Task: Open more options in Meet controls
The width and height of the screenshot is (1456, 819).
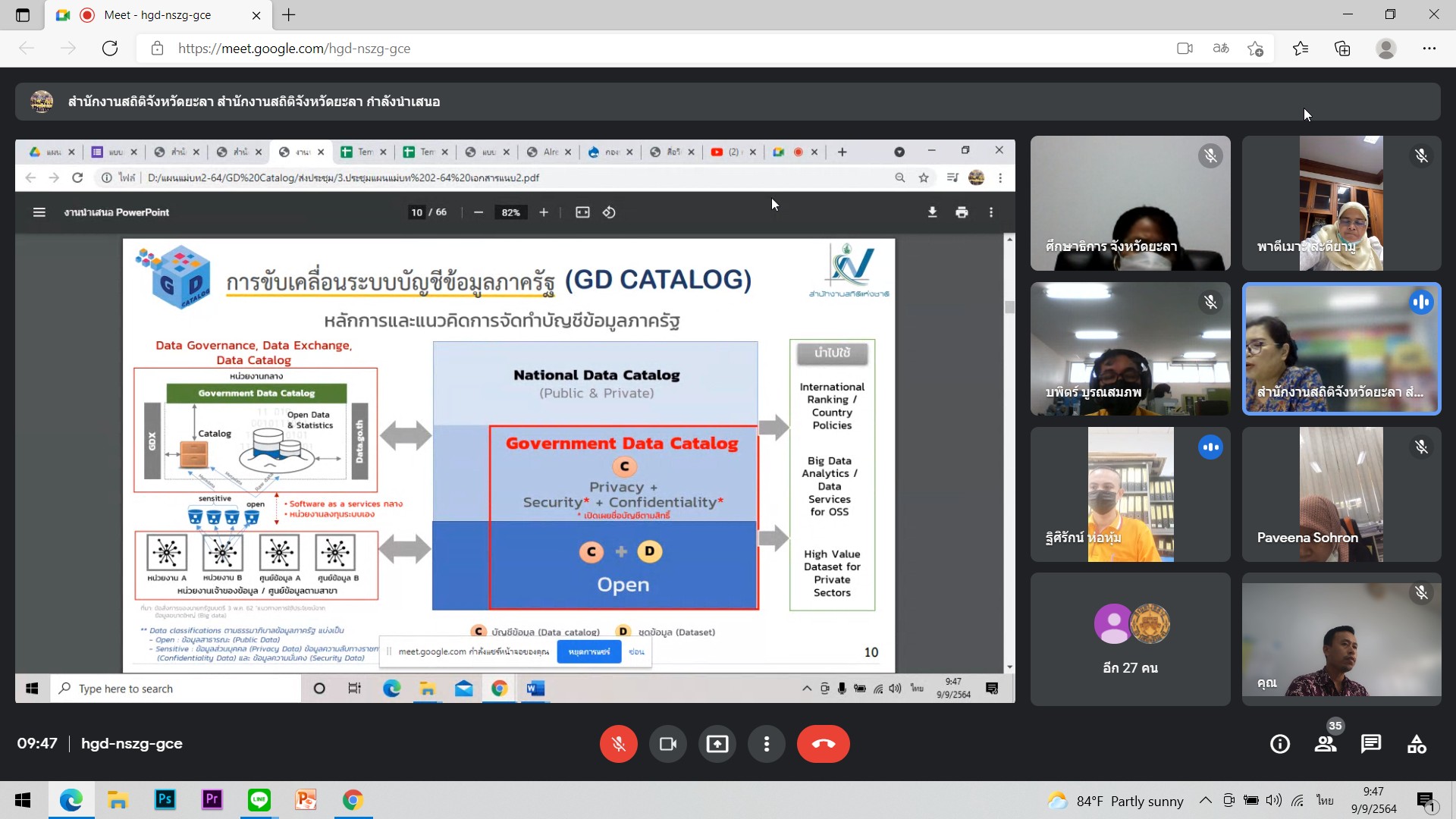Action: coord(767,744)
